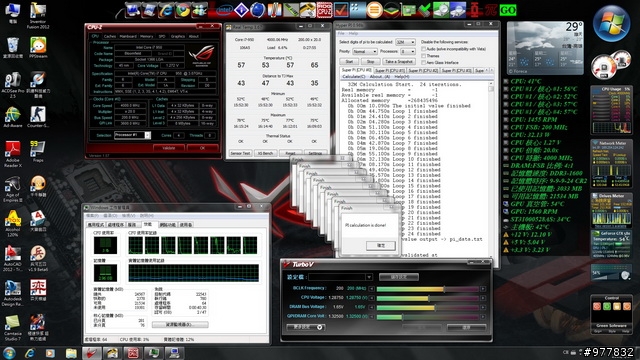
Task: Launch Chrome from the top dock
Action: point(182,10)
